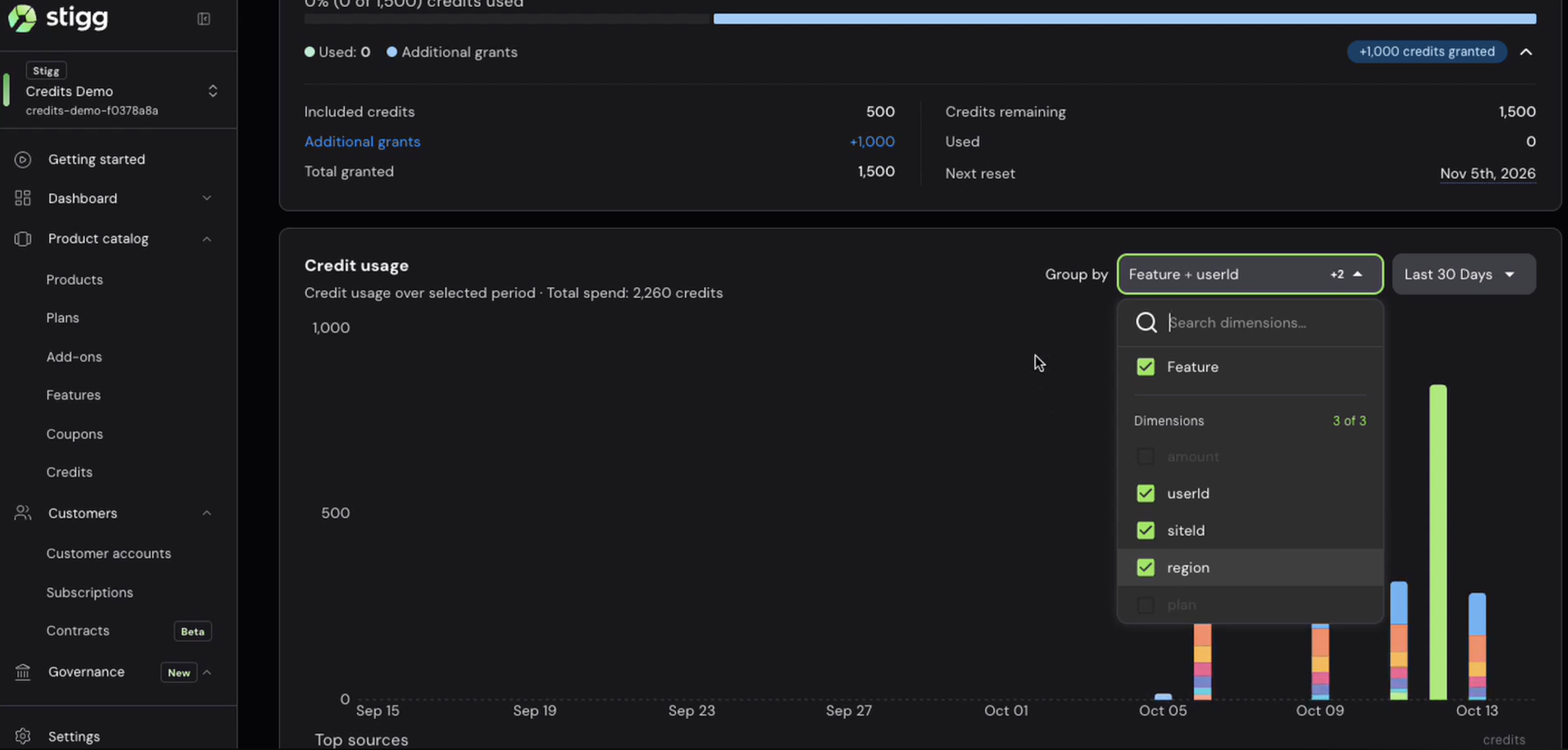1568x750 pixels.
Task: Open Contracts beta page
Action: coord(78,630)
